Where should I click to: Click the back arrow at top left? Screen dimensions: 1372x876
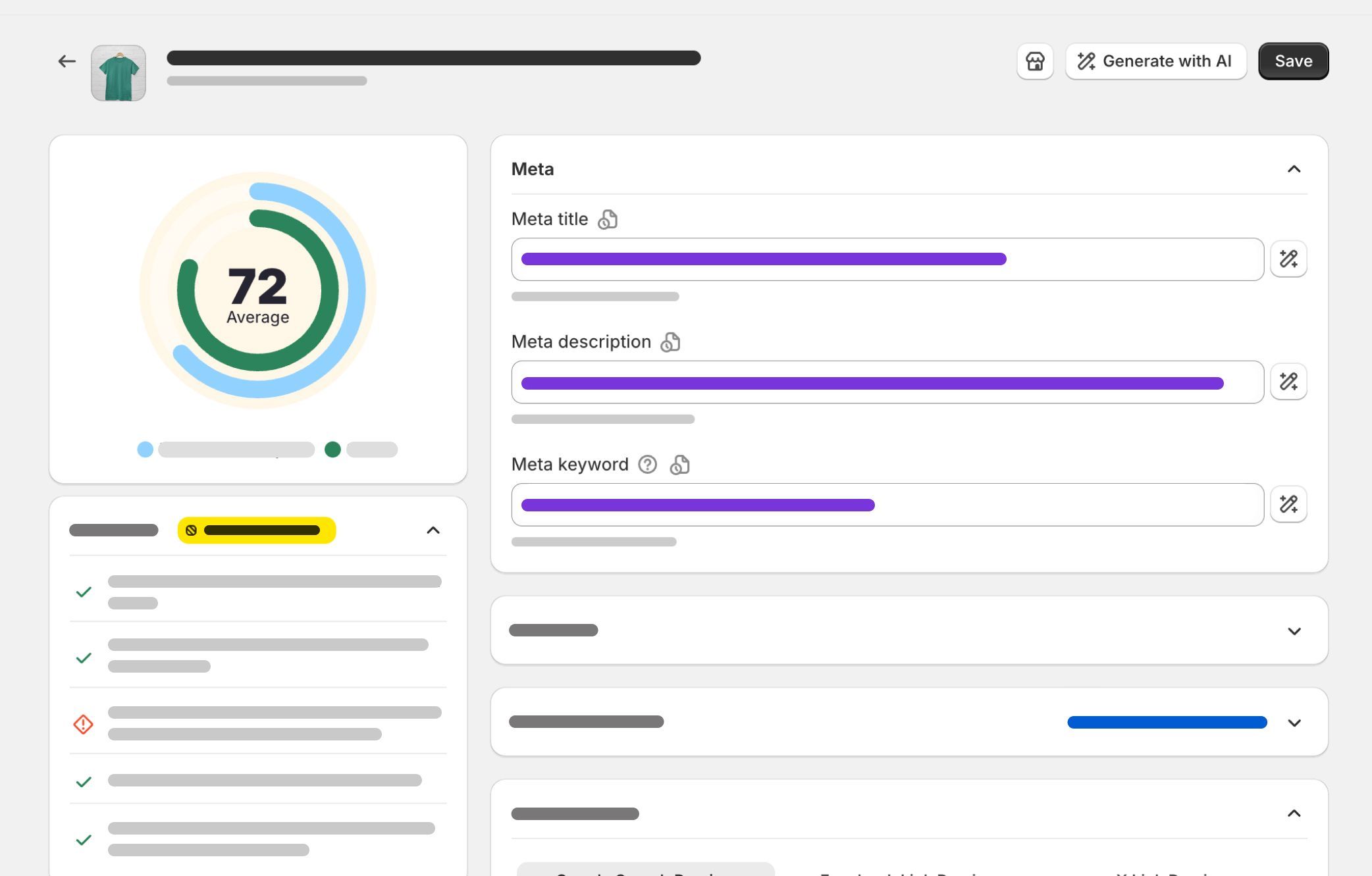coord(66,61)
